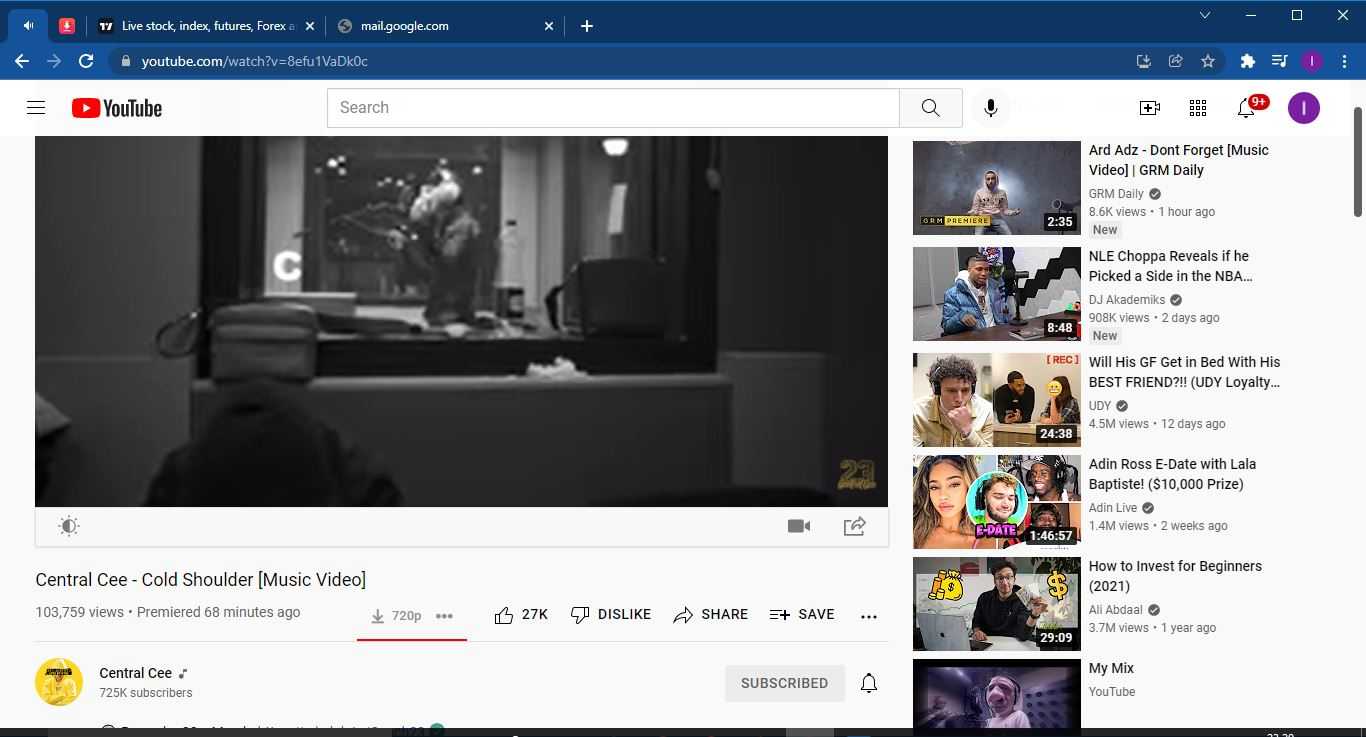Open the DJ Akademiks channel name

(1127, 300)
